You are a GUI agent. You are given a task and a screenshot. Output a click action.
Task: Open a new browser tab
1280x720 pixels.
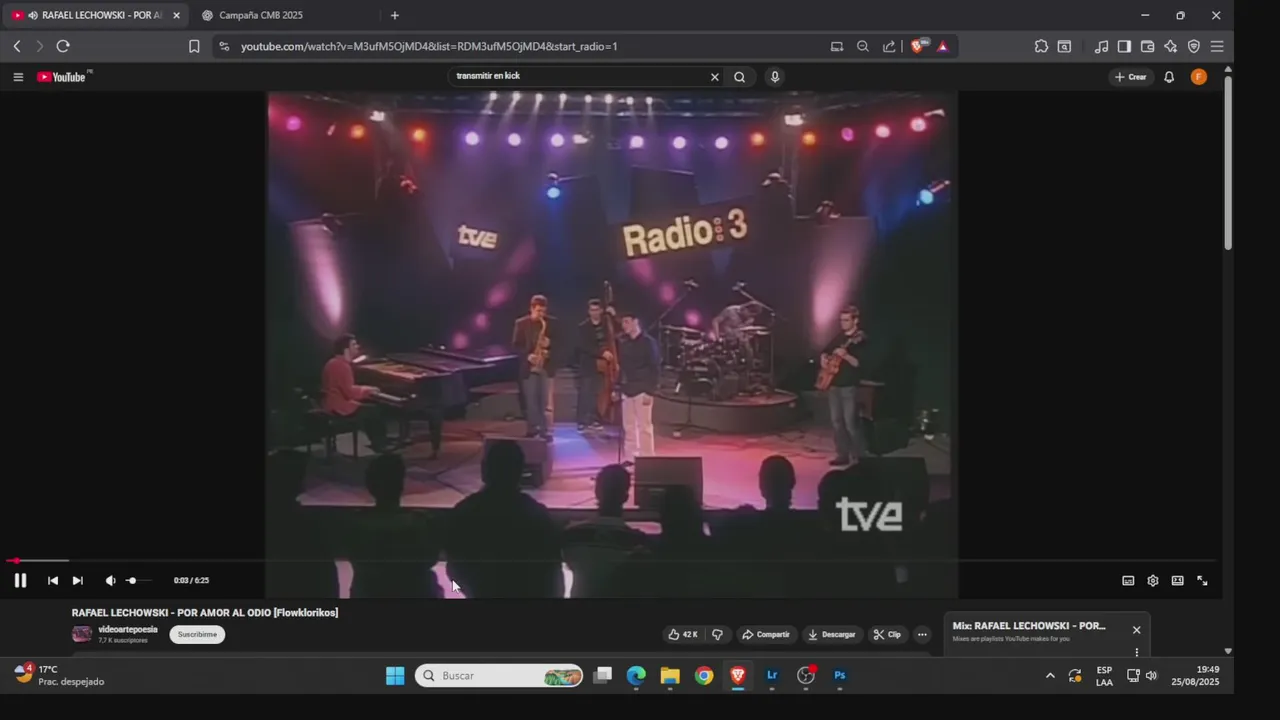pyautogui.click(x=395, y=15)
